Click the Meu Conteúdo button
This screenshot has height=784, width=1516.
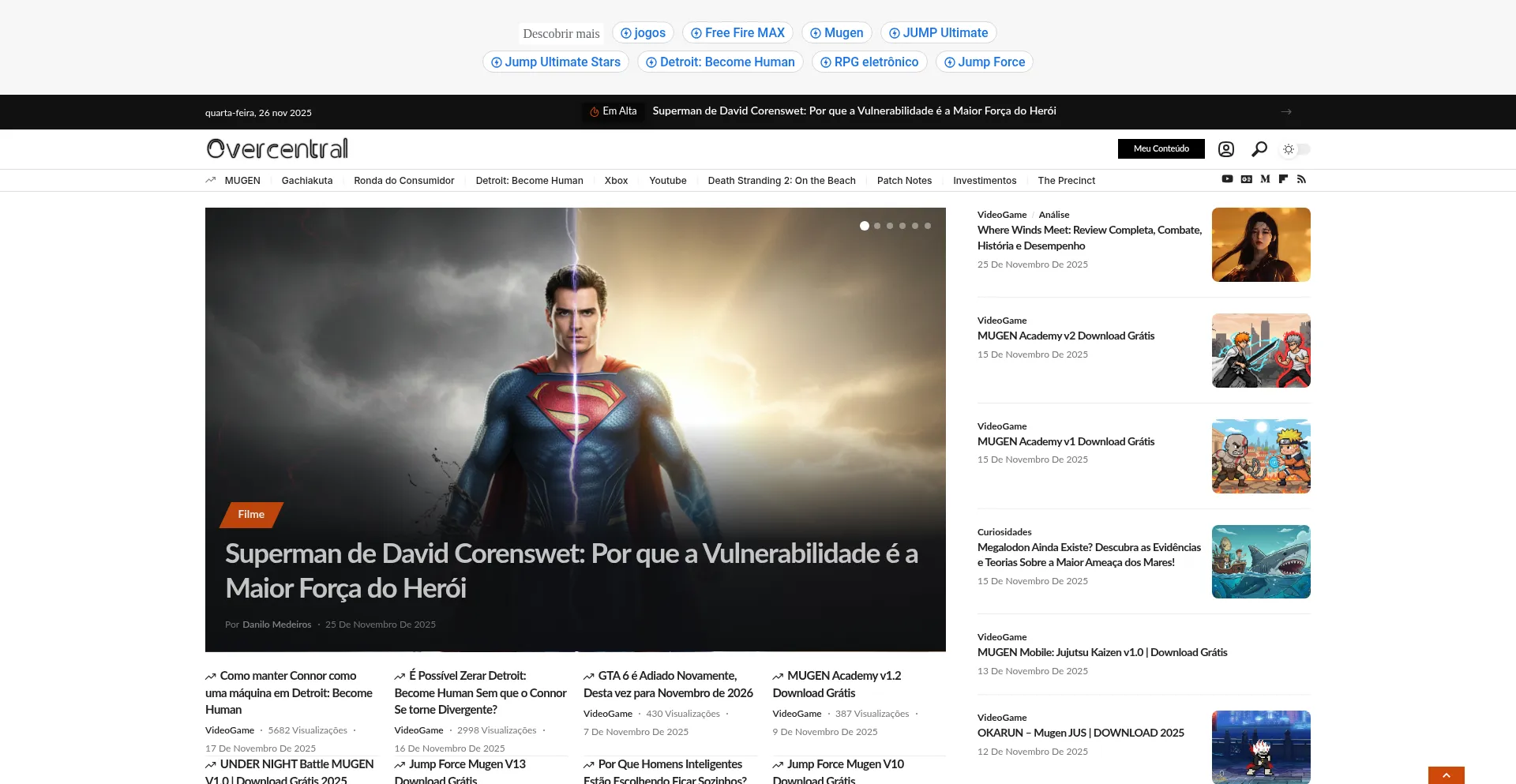[1161, 149]
